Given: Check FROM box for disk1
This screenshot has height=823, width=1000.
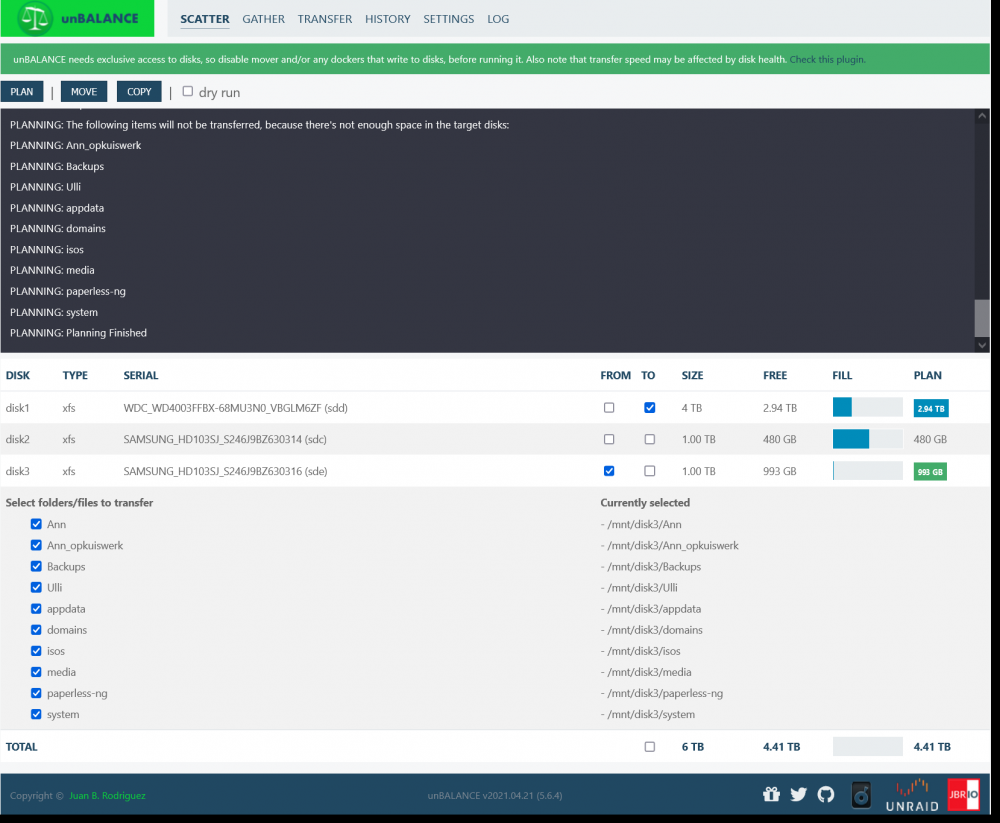Looking at the screenshot, I should pos(609,408).
